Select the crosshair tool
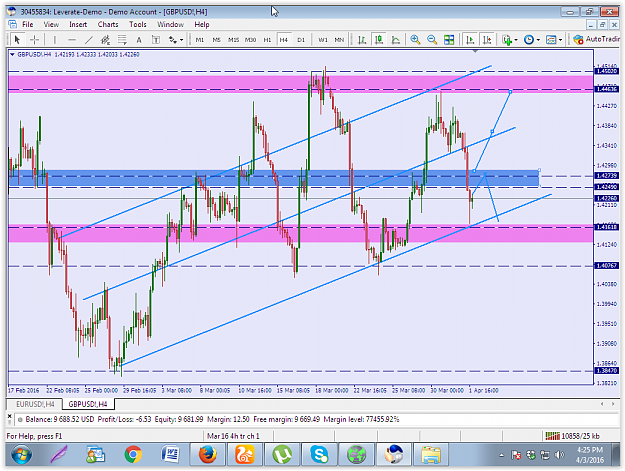Screen dimensions: 625x471 click(x=34, y=39)
